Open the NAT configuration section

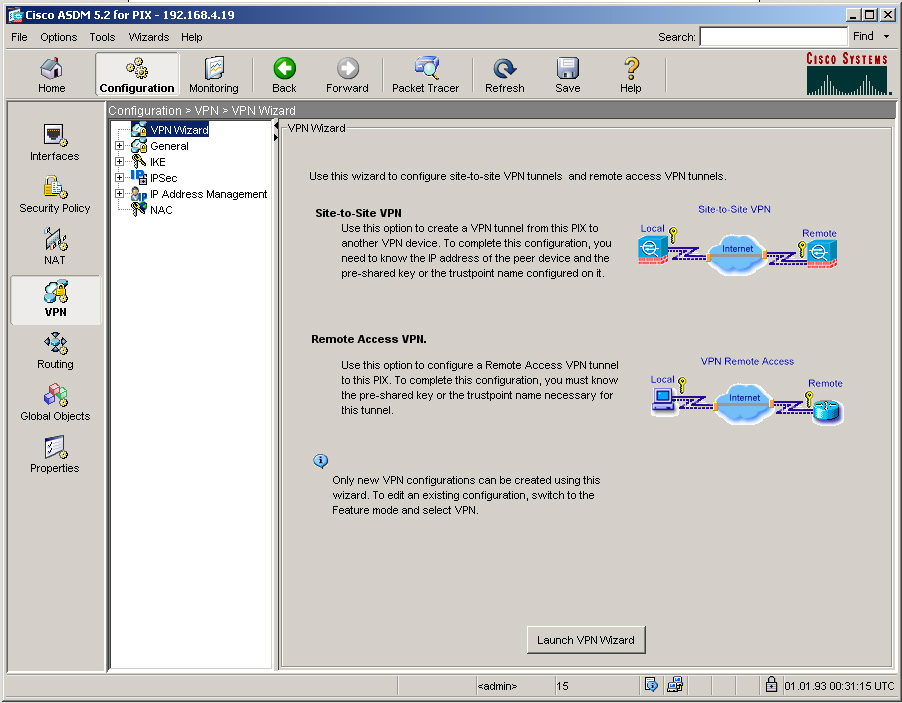click(55, 247)
